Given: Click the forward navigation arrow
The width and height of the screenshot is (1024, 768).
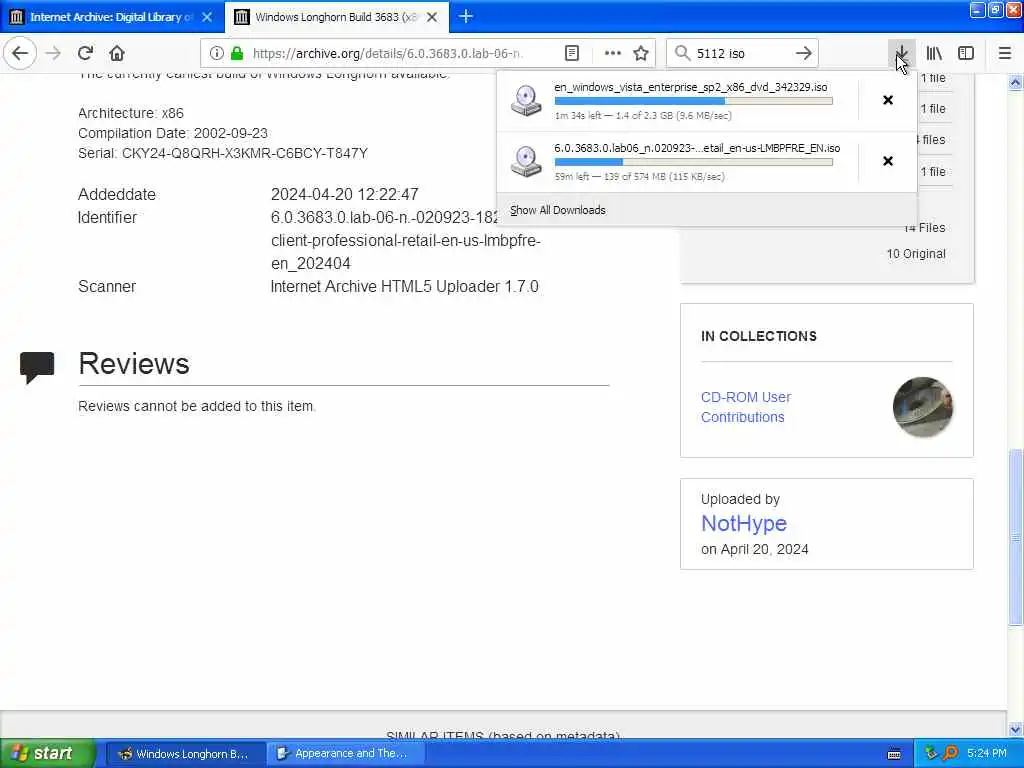Looking at the screenshot, I should [x=54, y=54].
